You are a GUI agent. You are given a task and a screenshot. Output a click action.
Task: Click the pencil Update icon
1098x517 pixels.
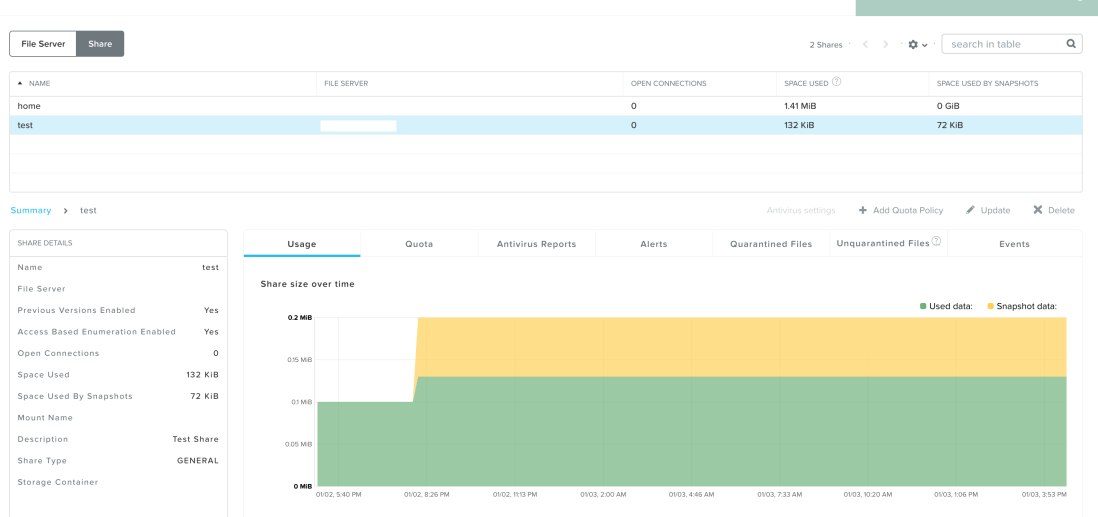tap(970, 210)
